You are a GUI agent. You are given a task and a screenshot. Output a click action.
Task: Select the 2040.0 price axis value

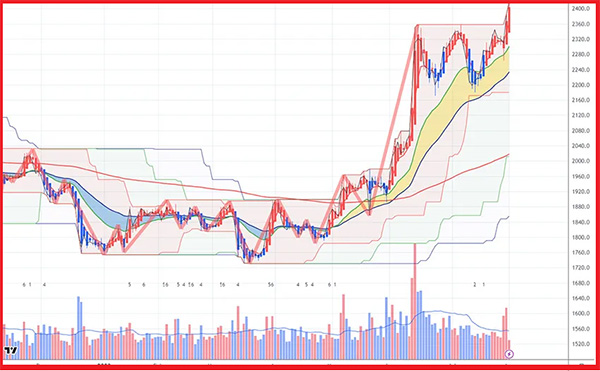[x=580, y=146]
